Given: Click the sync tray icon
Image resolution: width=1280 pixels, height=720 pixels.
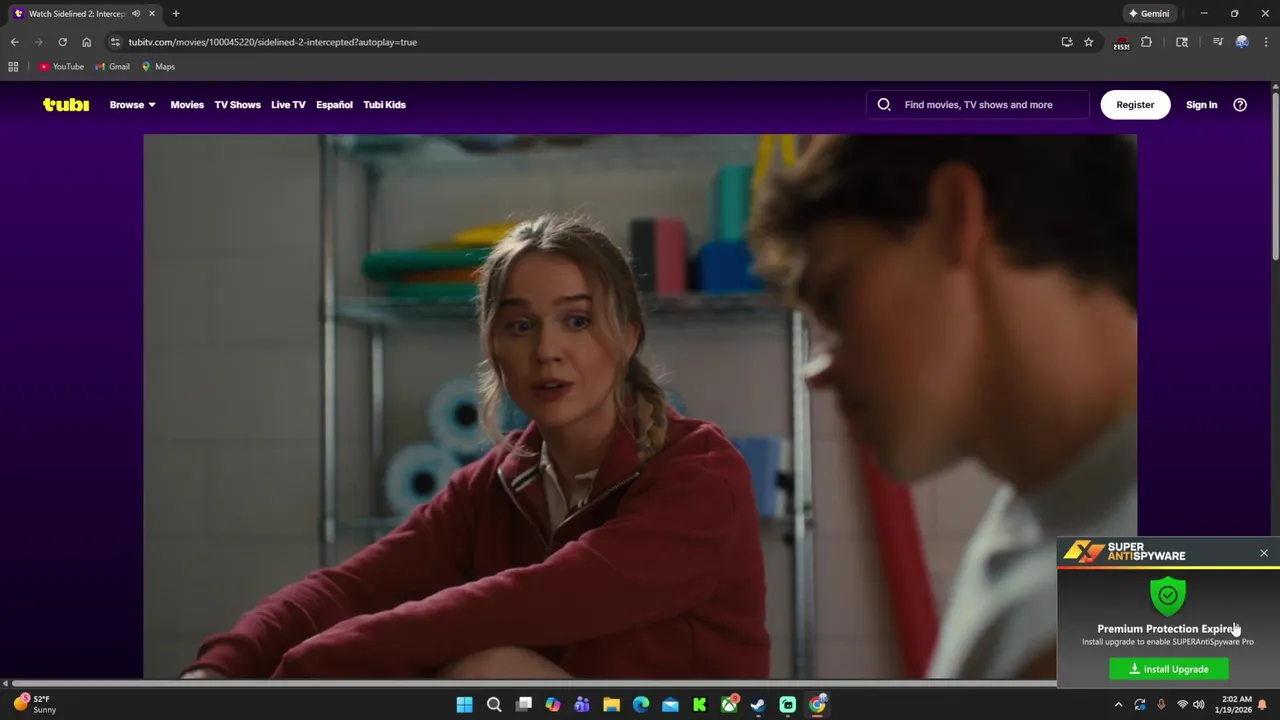Looking at the screenshot, I should (1140, 705).
